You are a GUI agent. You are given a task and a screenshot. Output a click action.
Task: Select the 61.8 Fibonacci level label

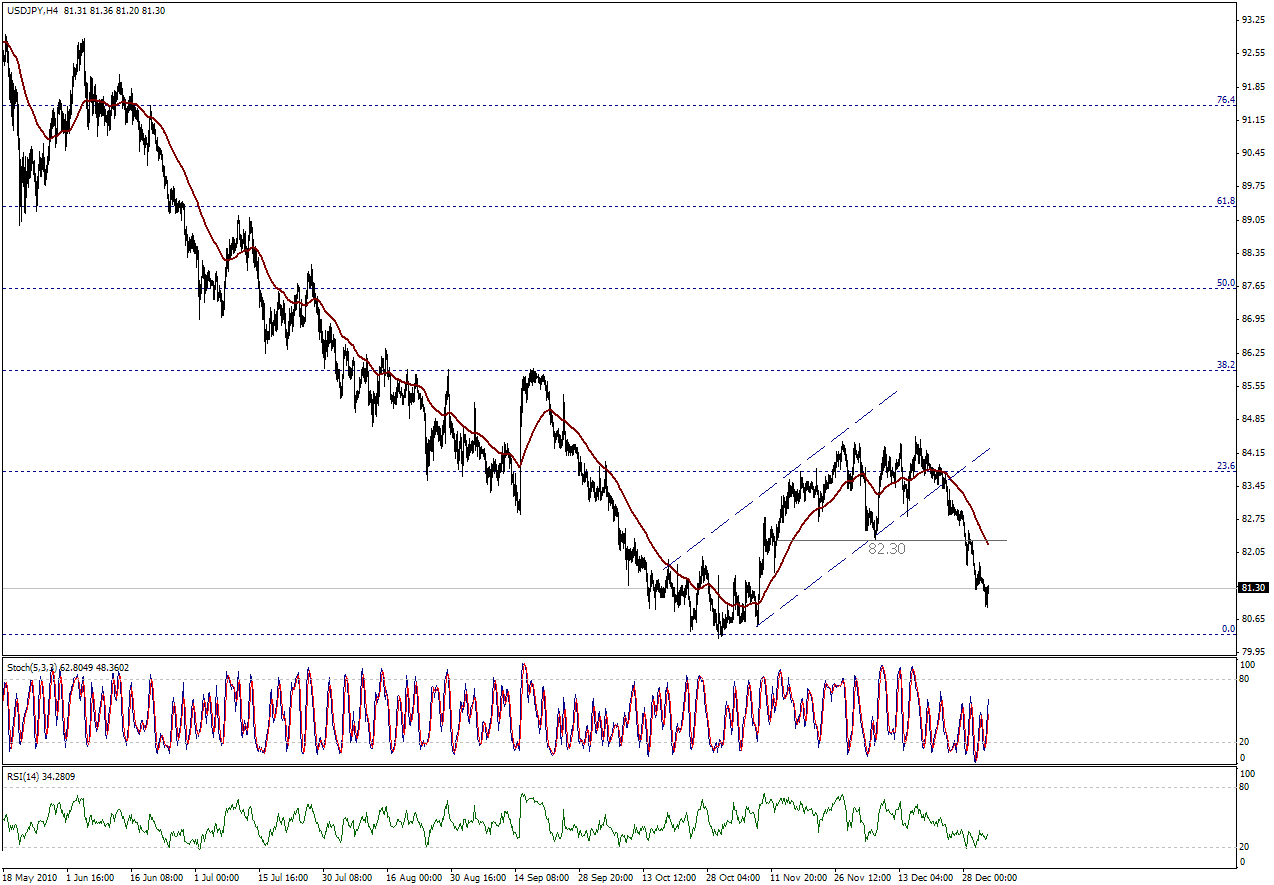pos(1225,201)
